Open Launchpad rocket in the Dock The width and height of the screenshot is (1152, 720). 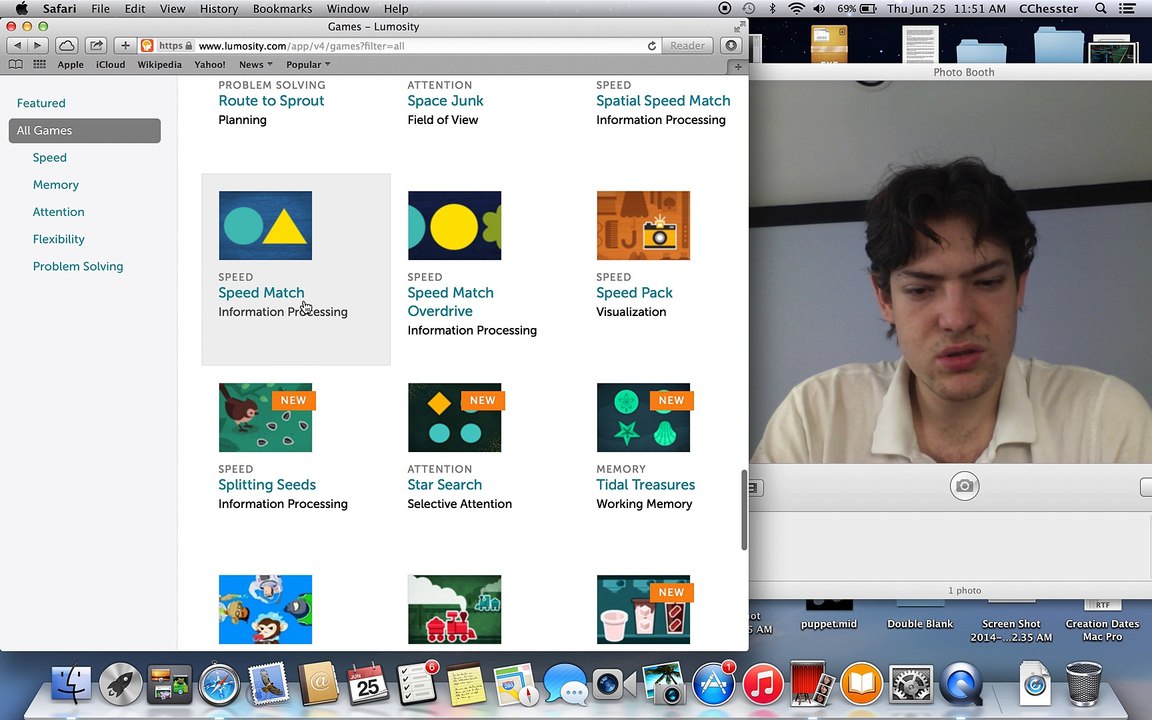(x=120, y=684)
